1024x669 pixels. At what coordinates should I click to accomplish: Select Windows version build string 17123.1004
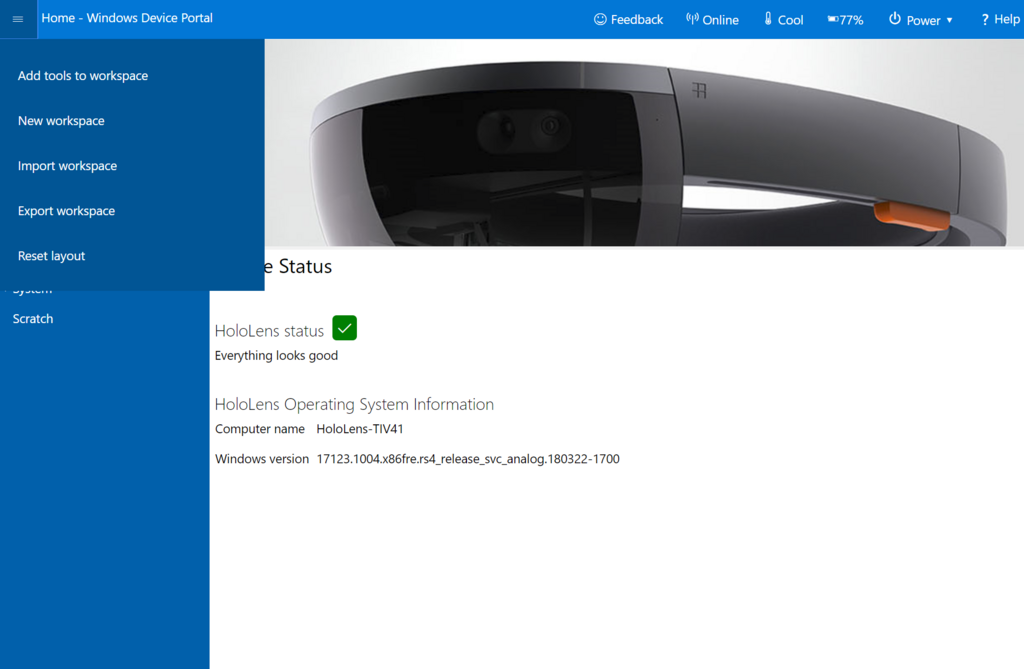[468, 459]
